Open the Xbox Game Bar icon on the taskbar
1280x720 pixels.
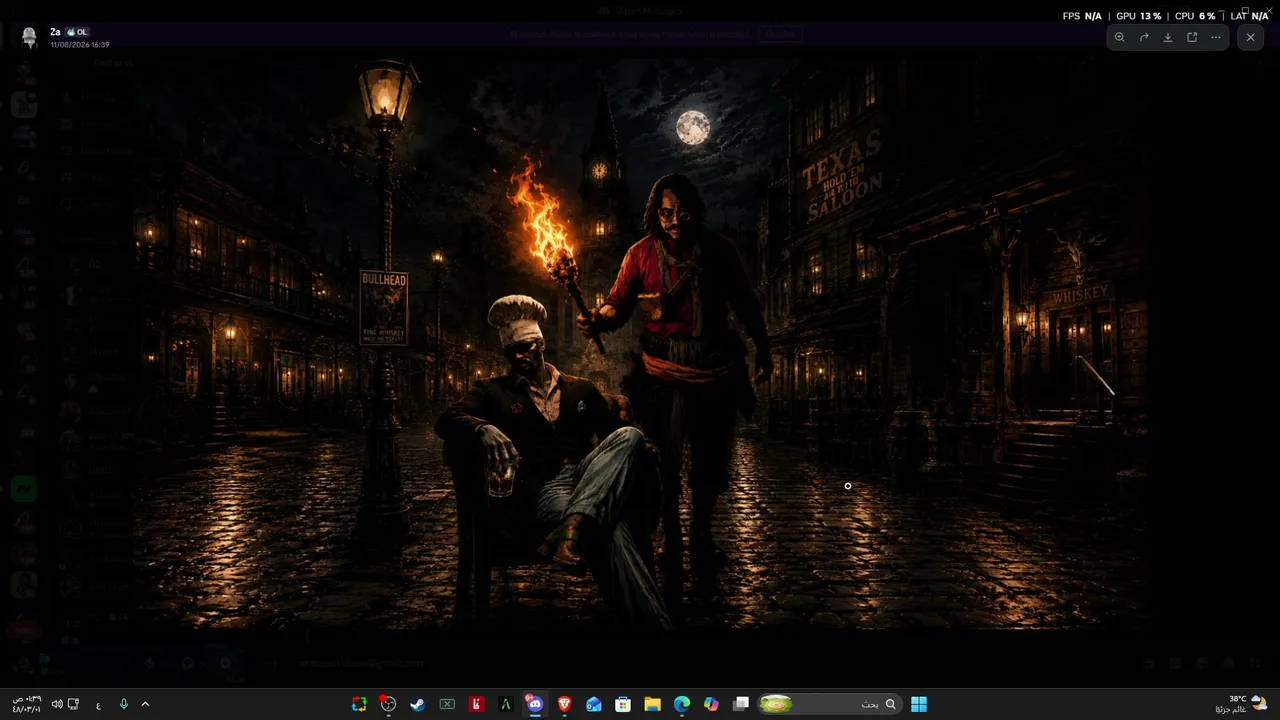447,704
